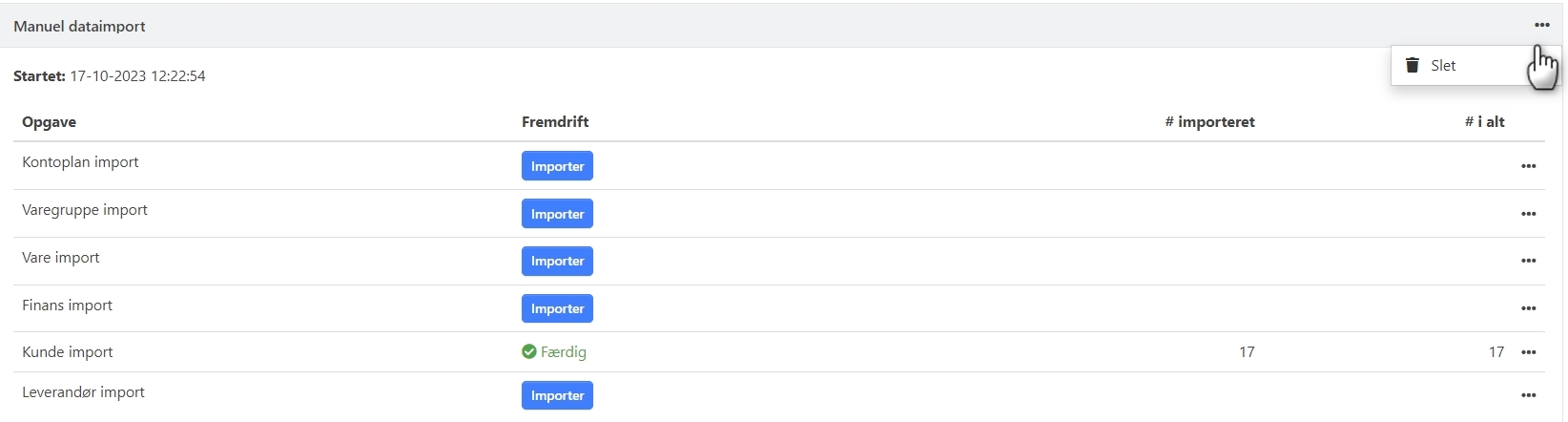The width and height of the screenshot is (1568, 422).
Task: Open more options for Kontoplan import row
Action: click(x=1528, y=166)
